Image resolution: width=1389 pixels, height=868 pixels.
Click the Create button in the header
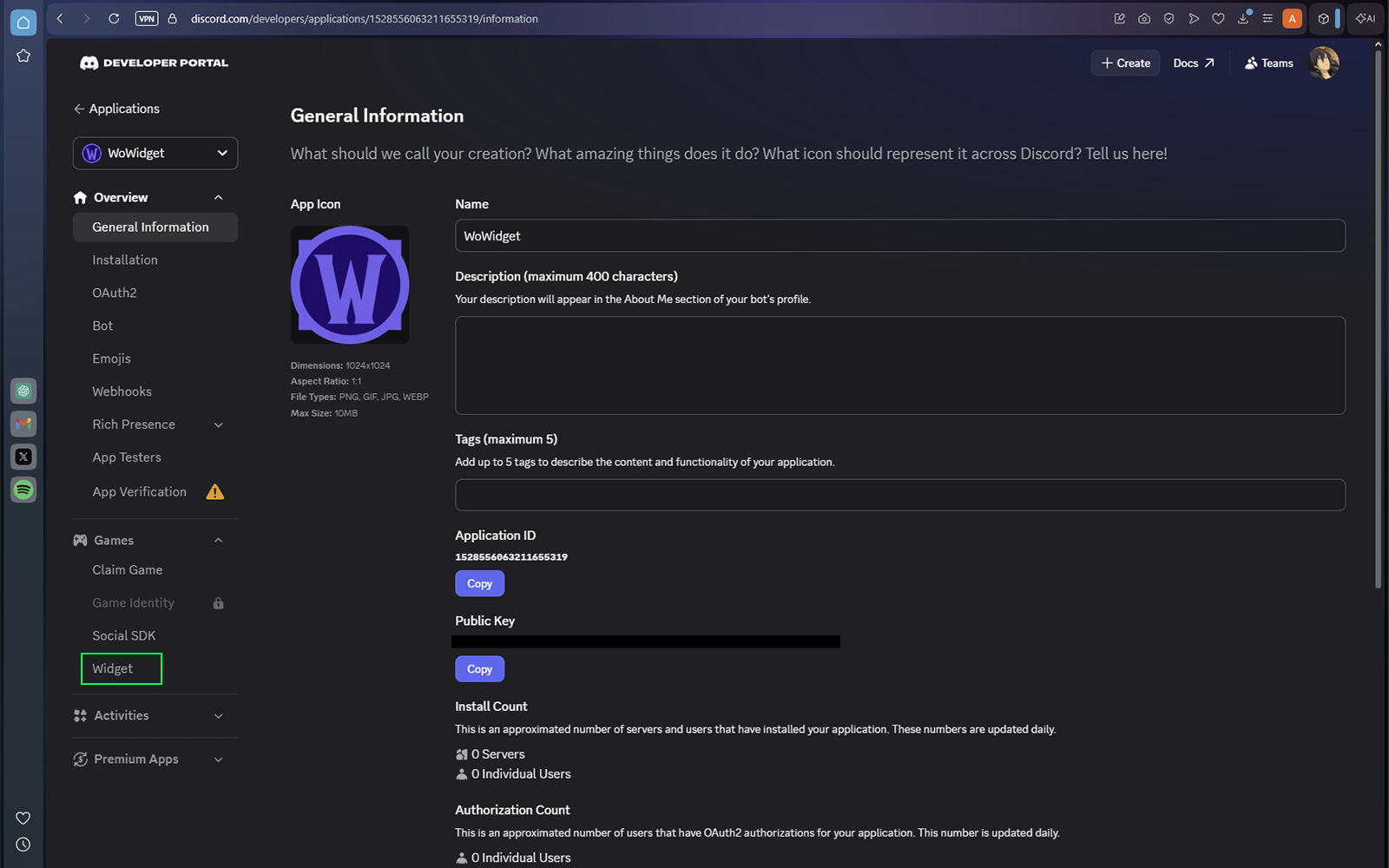pos(1125,62)
